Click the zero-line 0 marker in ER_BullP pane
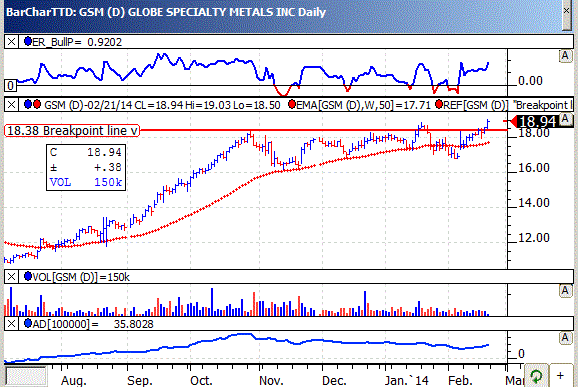578x387 pixels. point(10,86)
